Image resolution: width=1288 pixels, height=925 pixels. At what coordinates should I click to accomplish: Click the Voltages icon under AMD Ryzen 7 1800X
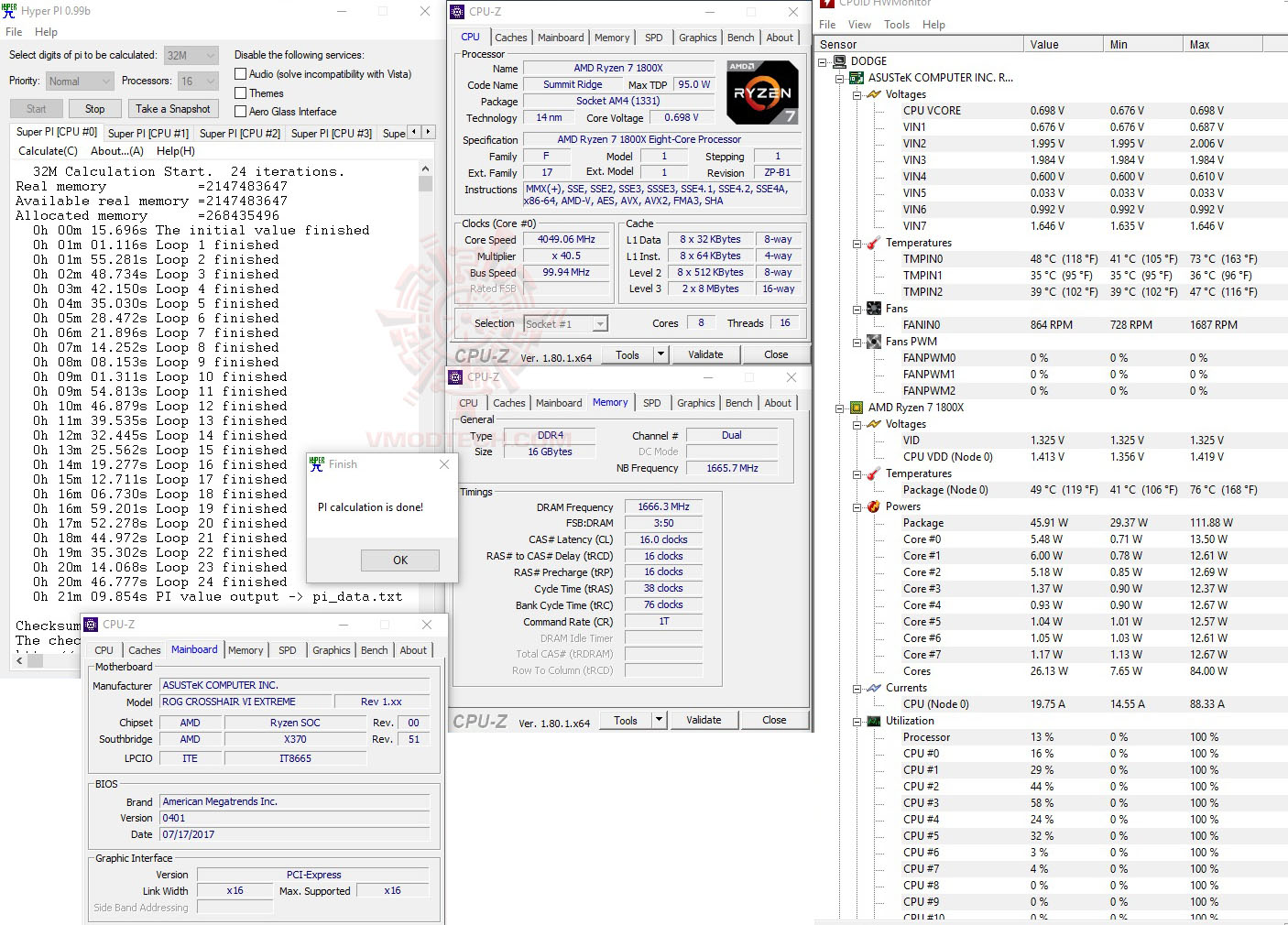tap(872, 424)
